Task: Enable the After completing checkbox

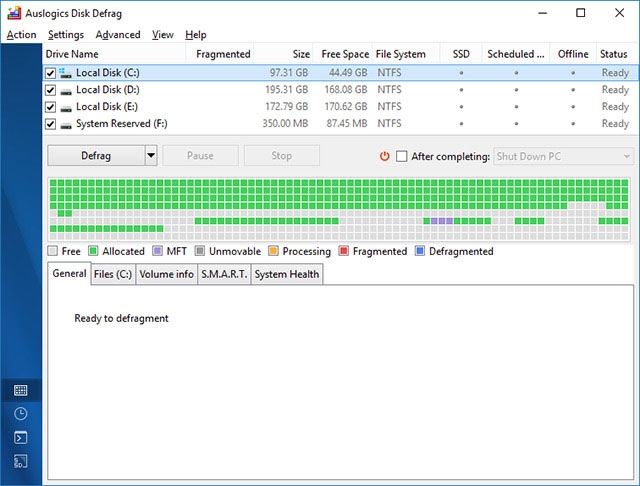Action: (x=402, y=156)
